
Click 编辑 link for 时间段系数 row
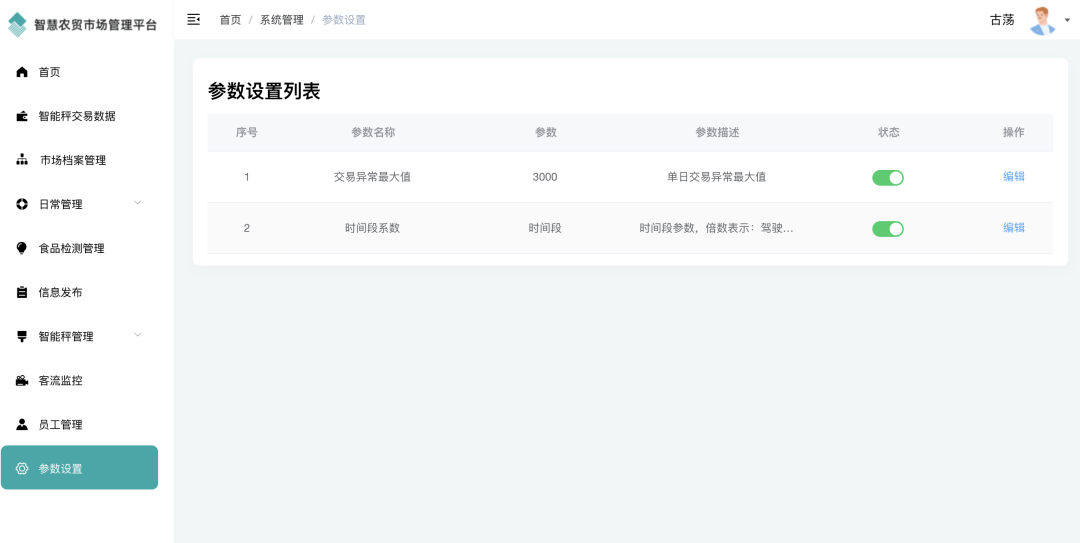tap(1013, 228)
